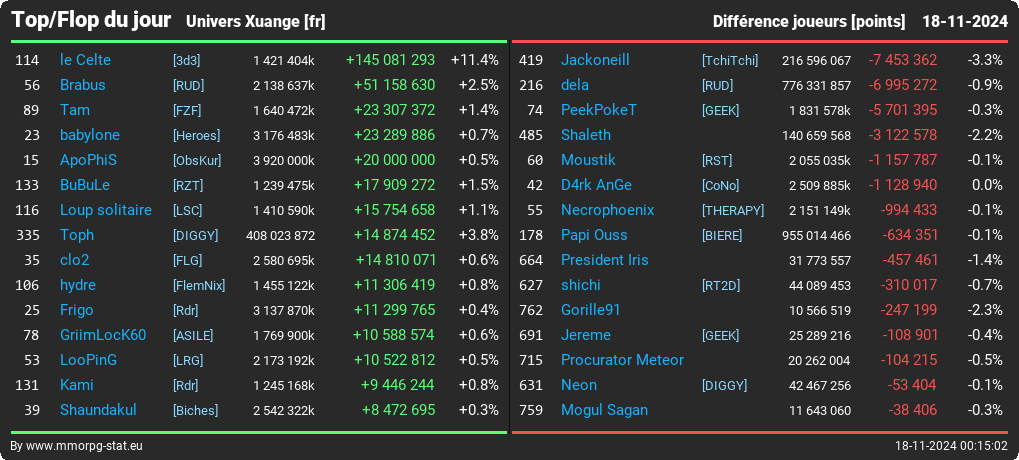Select the babylone player name
Image resolution: width=1019 pixels, height=460 pixels.
click(90, 135)
